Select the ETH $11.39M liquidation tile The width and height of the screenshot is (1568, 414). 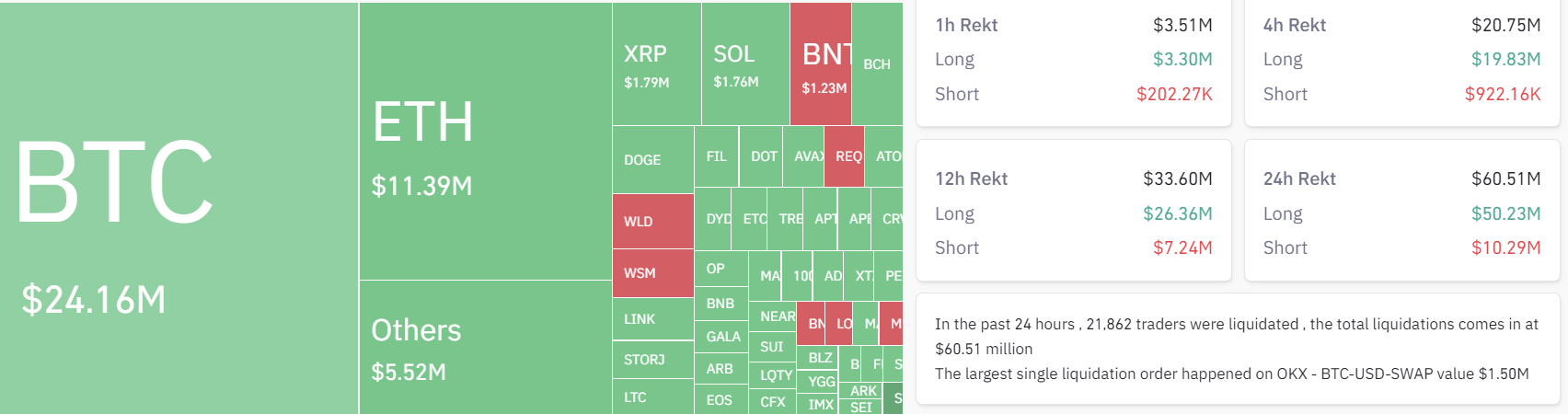(x=485, y=141)
